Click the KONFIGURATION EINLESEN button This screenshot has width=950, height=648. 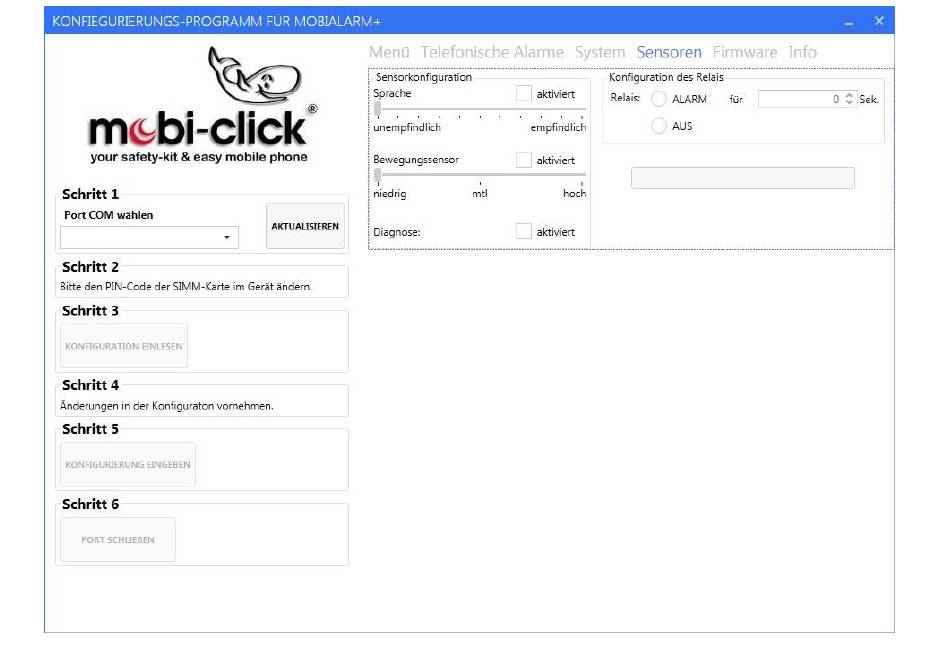(124, 346)
